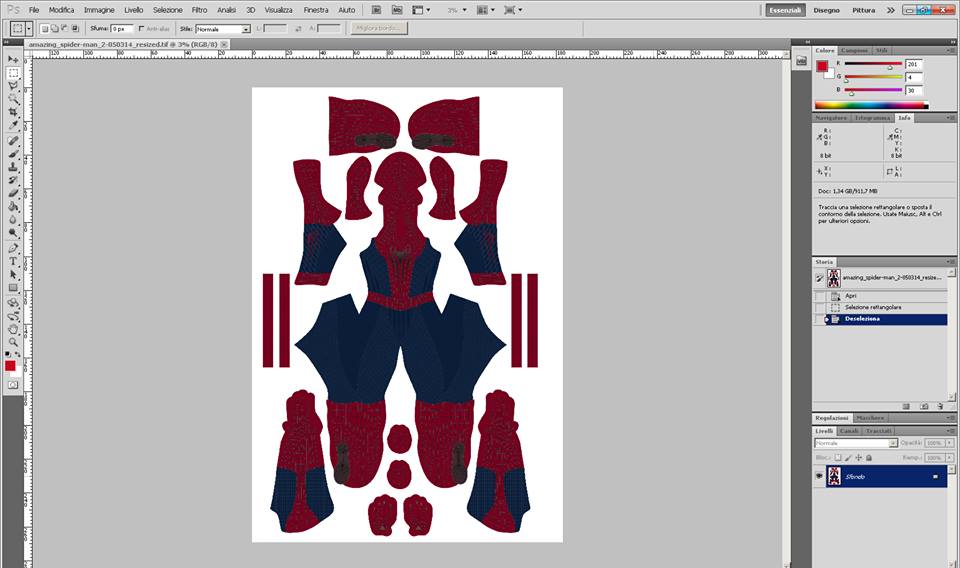Switch to Pittura workspace
The width and height of the screenshot is (960, 568).
click(x=863, y=10)
